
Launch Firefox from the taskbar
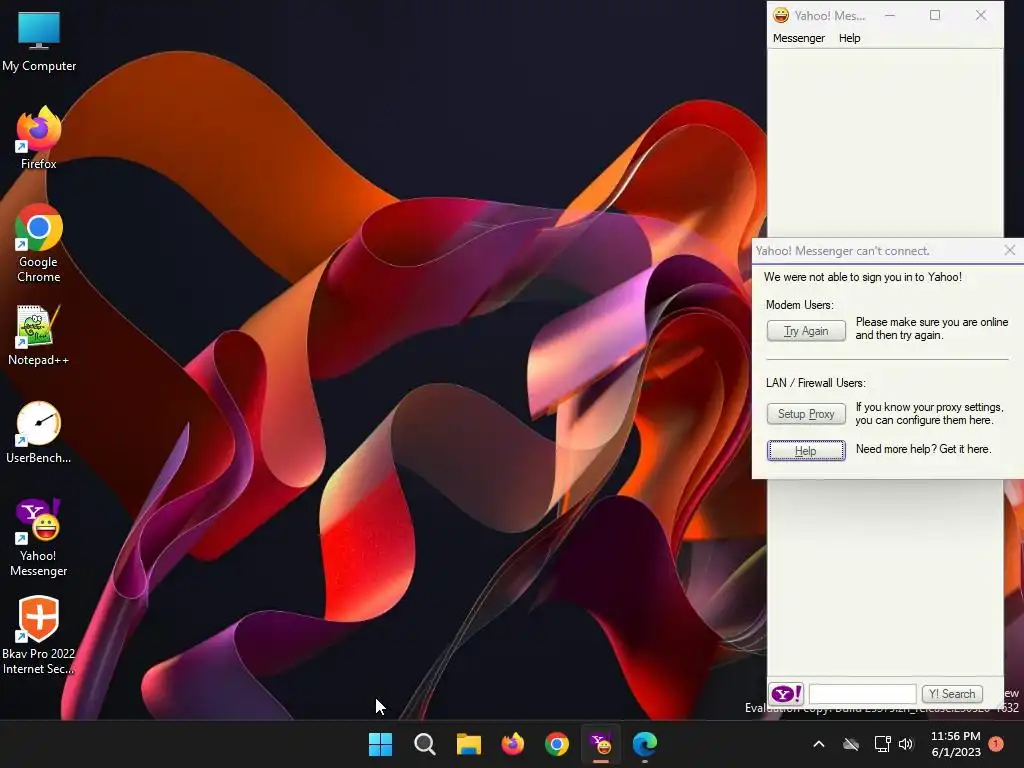tap(513, 744)
